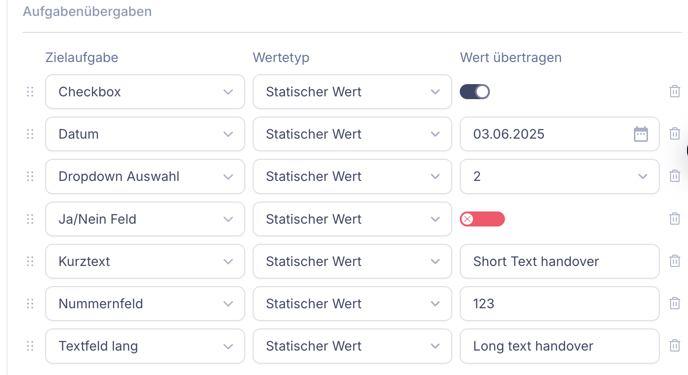Expand Statischer Wert dropdown in Checkbox row
688x375 pixels.
point(352,92)
